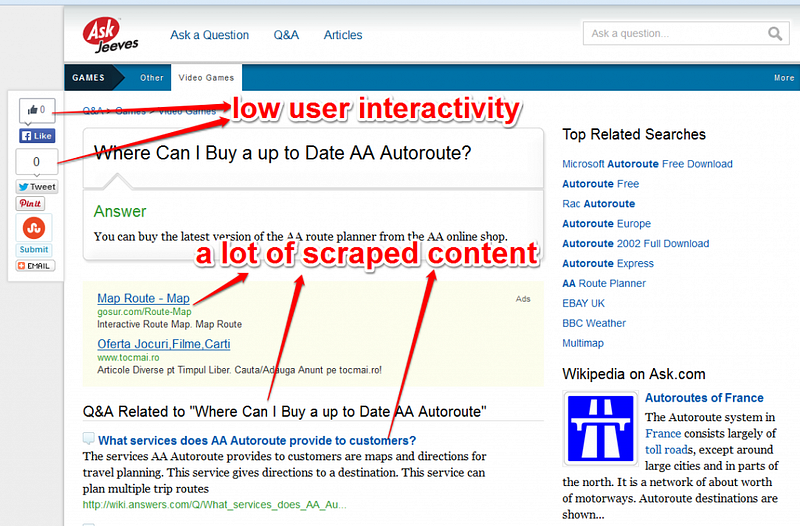Click the Autoroutes of France motorway thumbnail

click(601, 429)
